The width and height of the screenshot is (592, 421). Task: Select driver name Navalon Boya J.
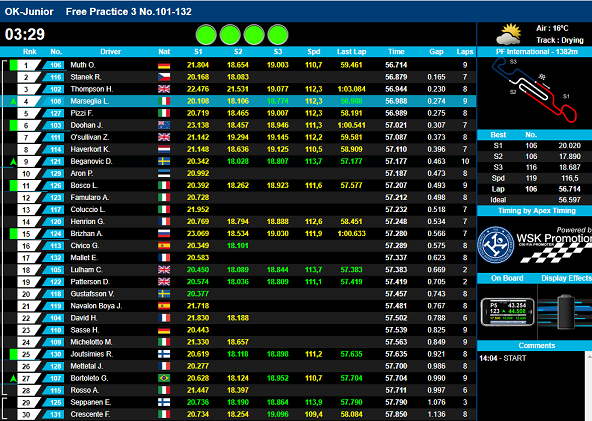[96, 306]
